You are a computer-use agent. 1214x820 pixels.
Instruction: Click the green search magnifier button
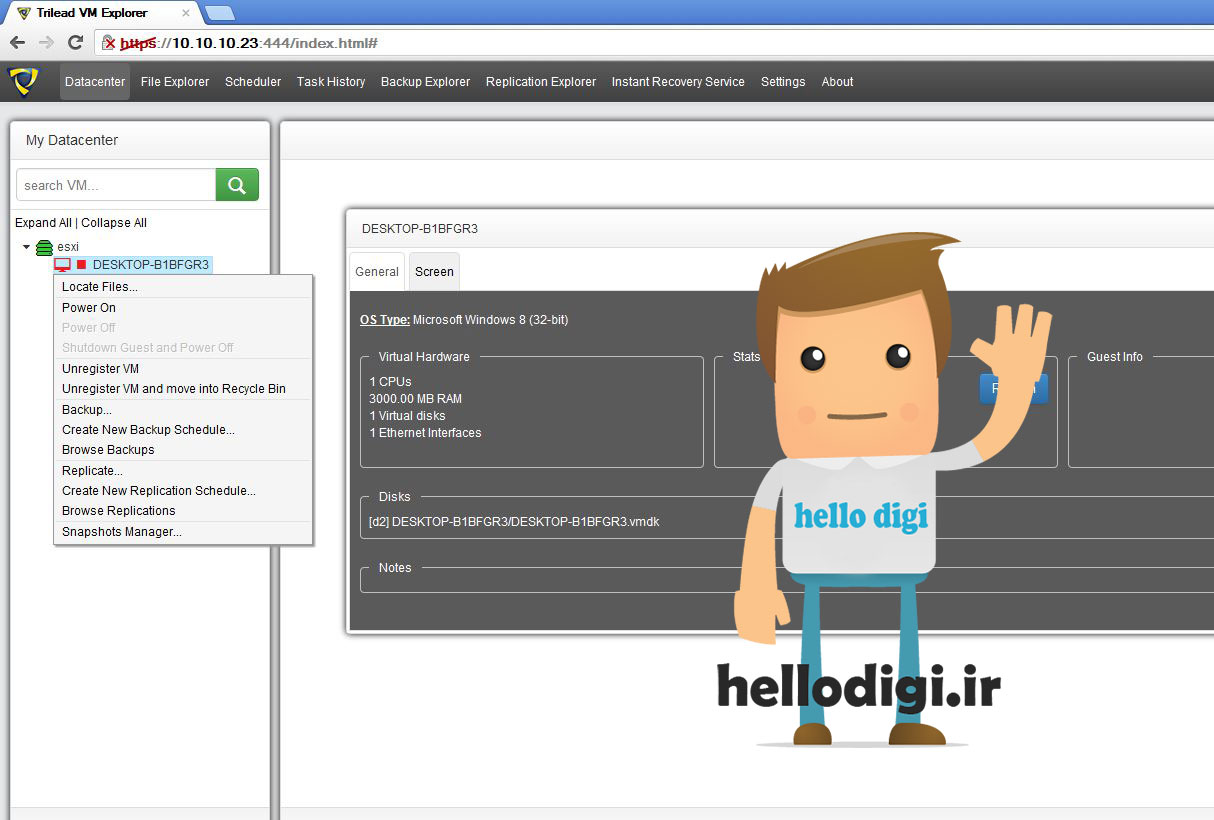[x=237, y=185]
